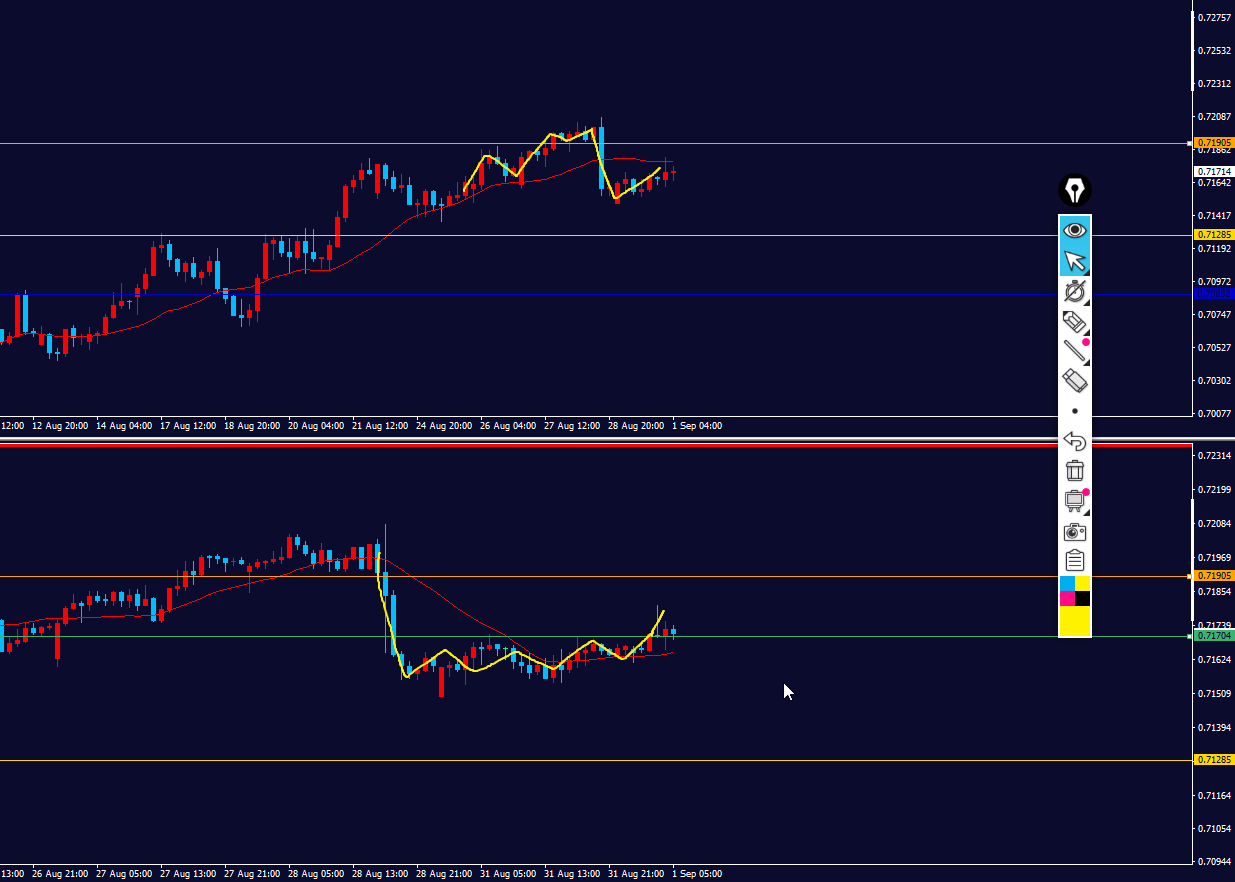Pick the black color swatch
This screenshot has width=1235, height=882.
point(1083,598)
